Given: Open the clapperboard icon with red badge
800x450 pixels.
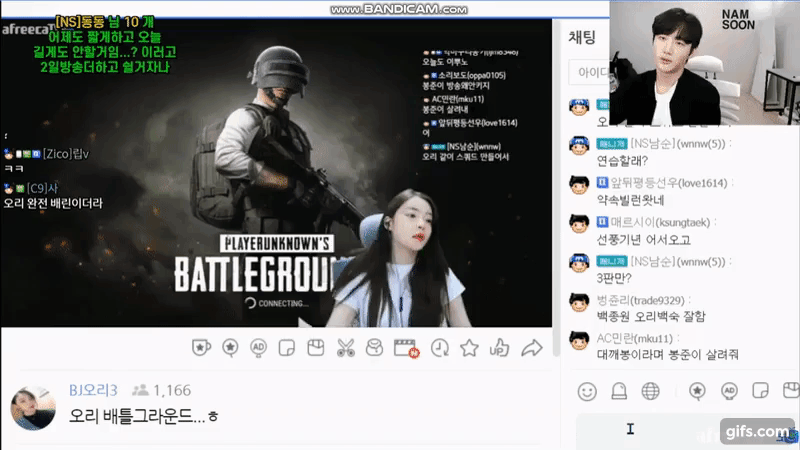Looking at the screenshot, I should (x=407, y=348).
